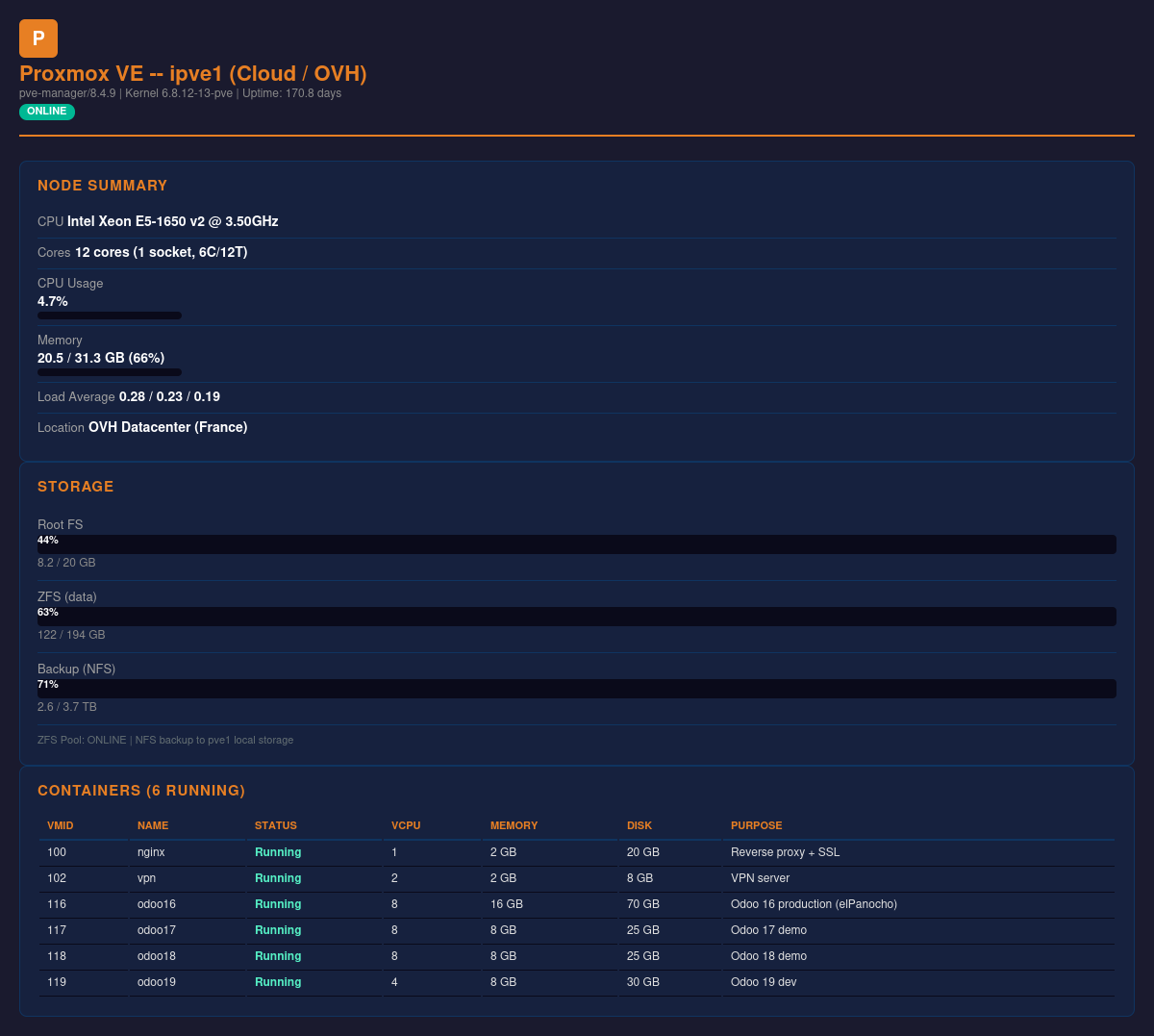Click the Proxmox VE ipve1 title link
The height and width of the screenshot is (1036, 1154).
click(x=191, y=74)
